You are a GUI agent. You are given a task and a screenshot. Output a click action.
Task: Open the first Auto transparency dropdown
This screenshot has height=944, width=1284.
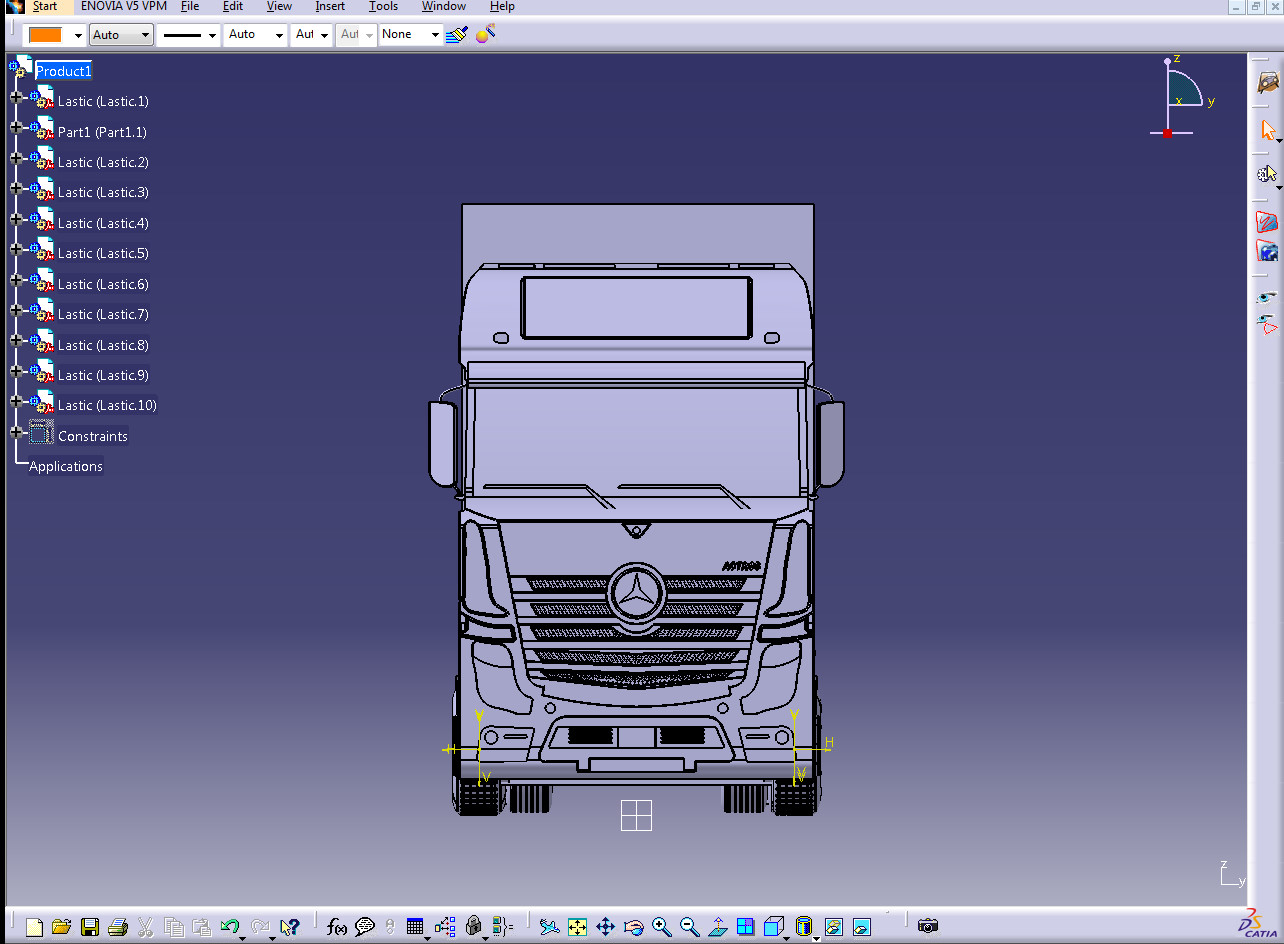145,35
